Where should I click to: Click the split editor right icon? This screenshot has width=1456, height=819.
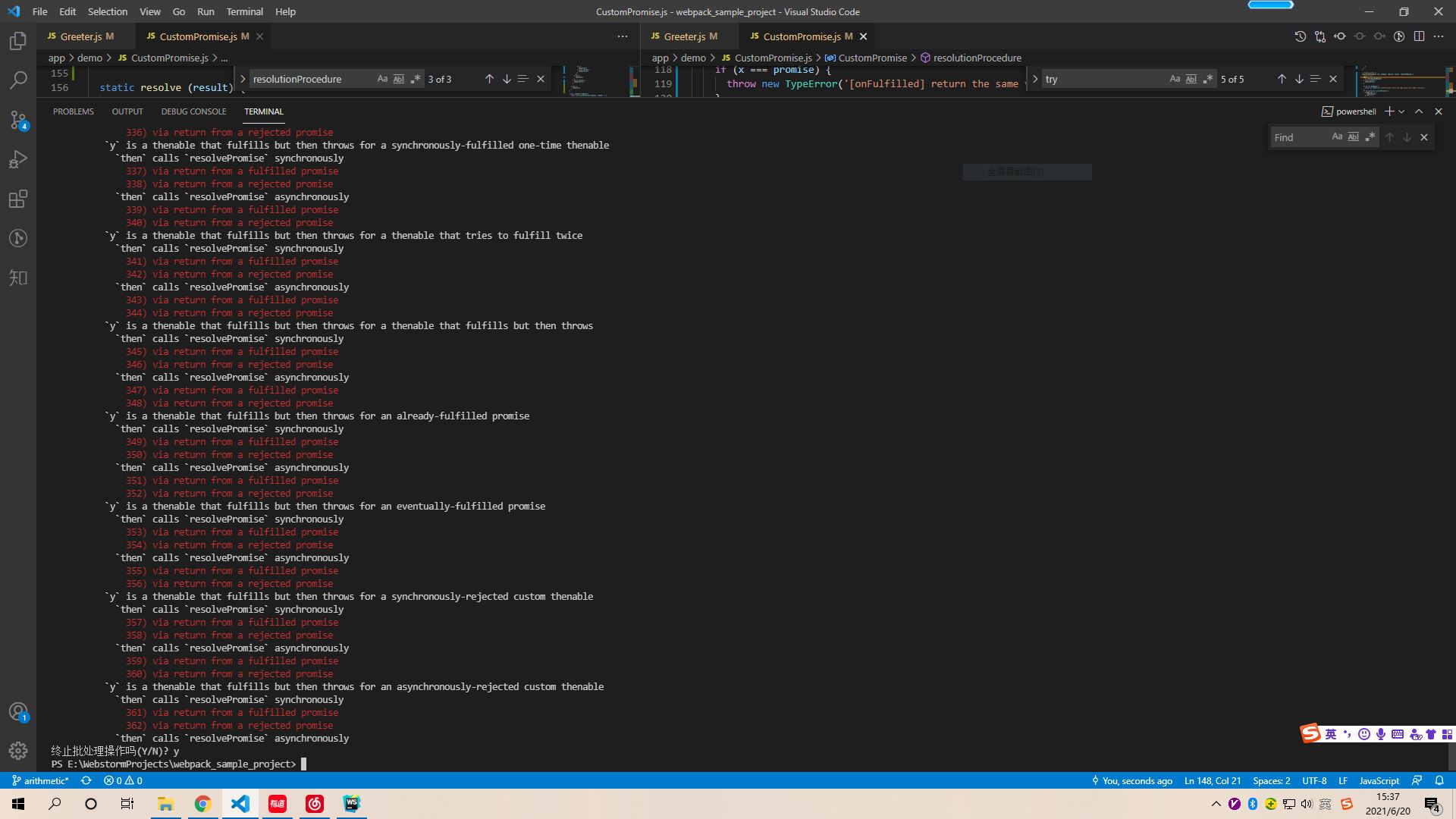pyautogui.click(x=1419, y=36)
